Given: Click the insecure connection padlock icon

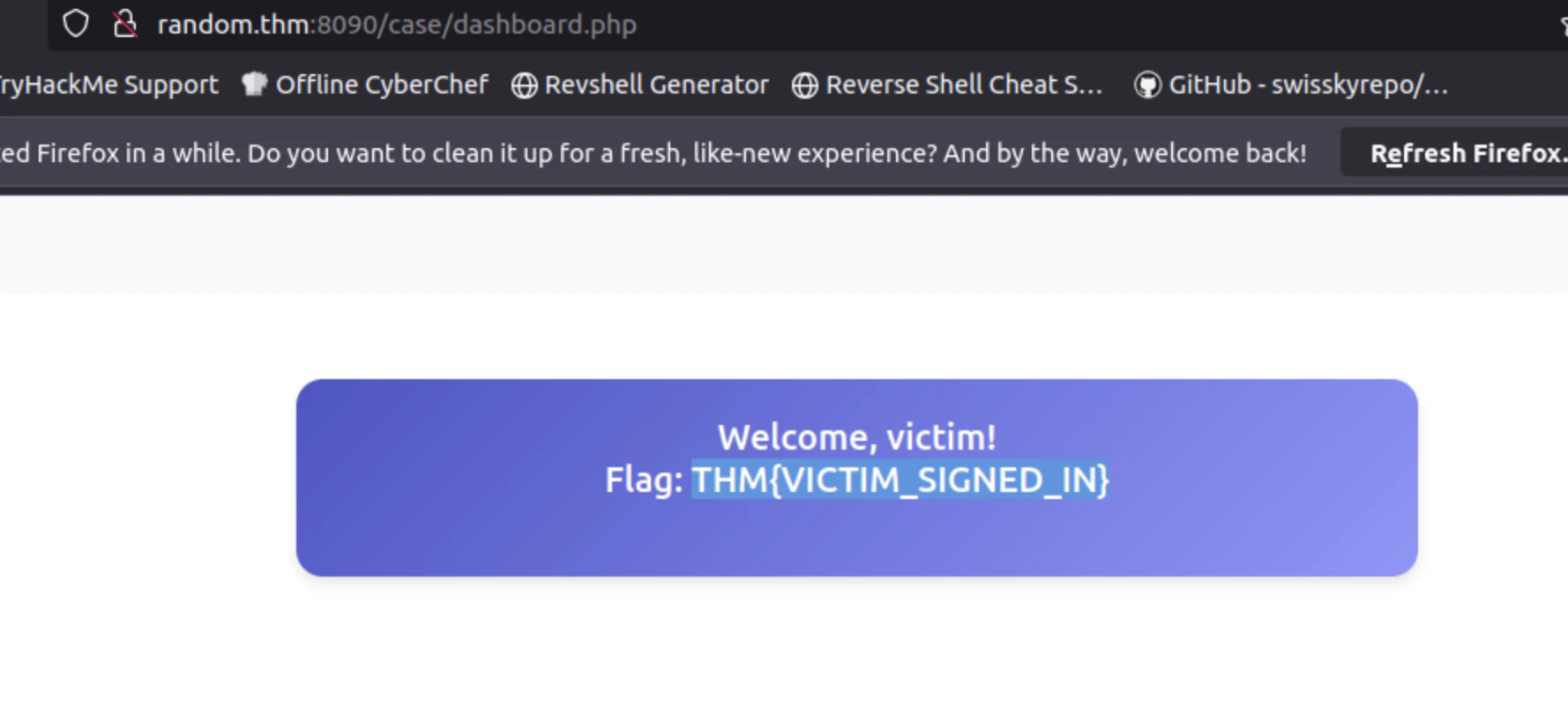Looking at the screenshot, I should pyautogui.click(x=125, y=24).
